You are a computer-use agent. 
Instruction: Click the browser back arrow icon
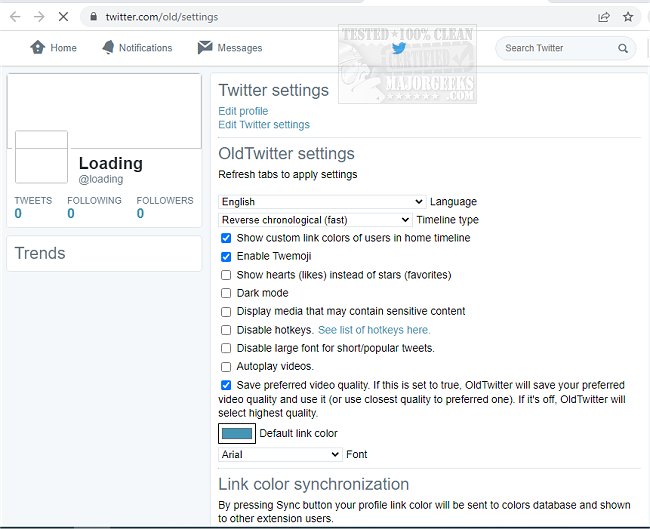(15, 17)
